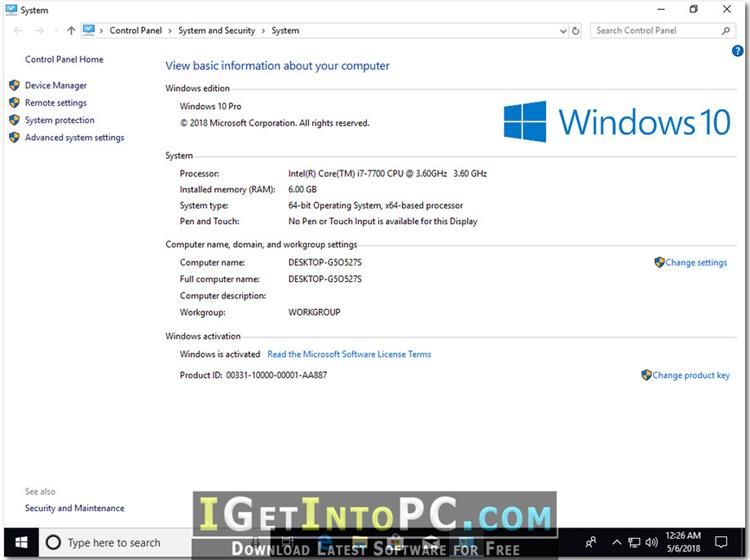Click the installed memory value 6.00 GB
Viewport: 750px width, 560px height.
tap(302, 189)
